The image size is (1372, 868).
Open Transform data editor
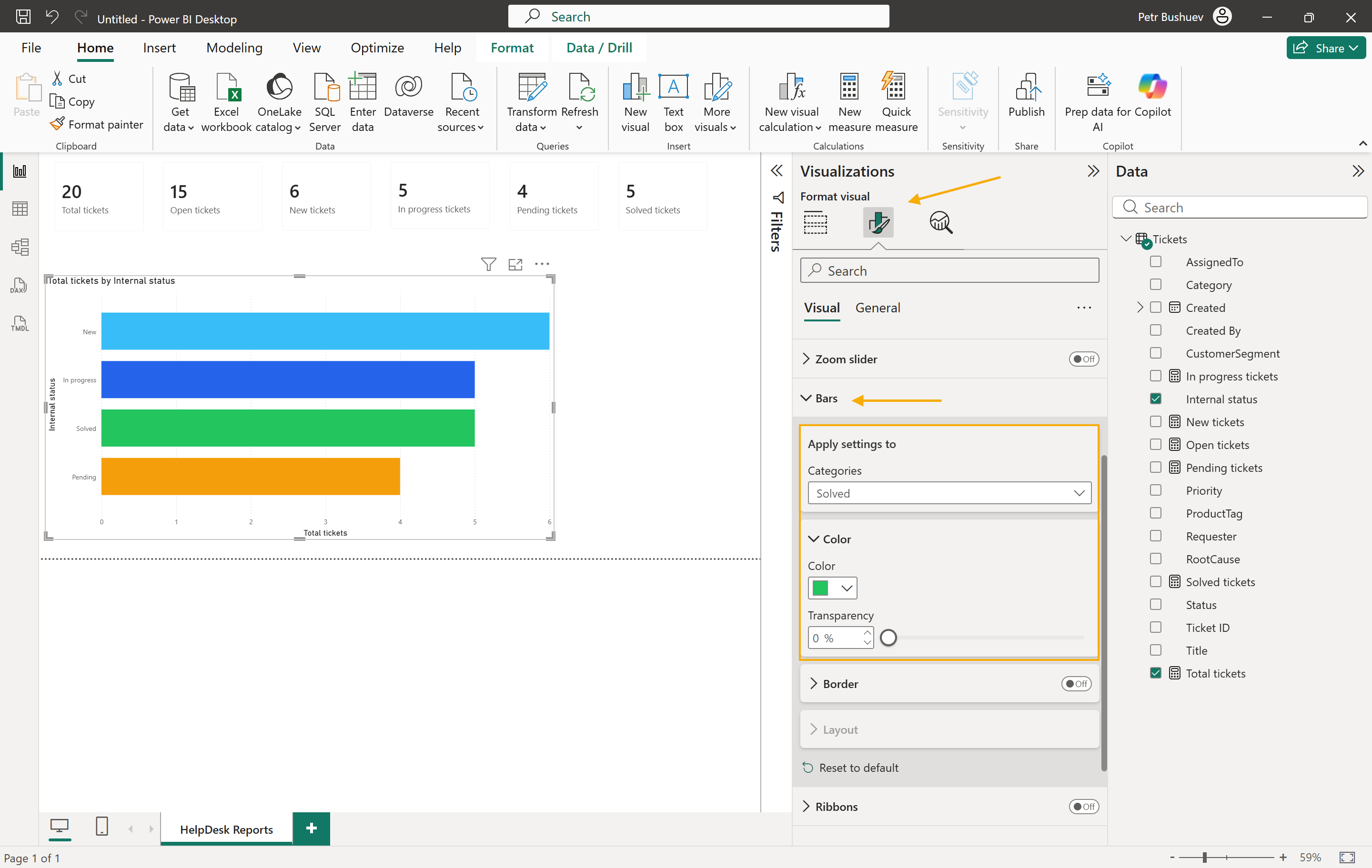pyautogui.click(x=531, y=102)
